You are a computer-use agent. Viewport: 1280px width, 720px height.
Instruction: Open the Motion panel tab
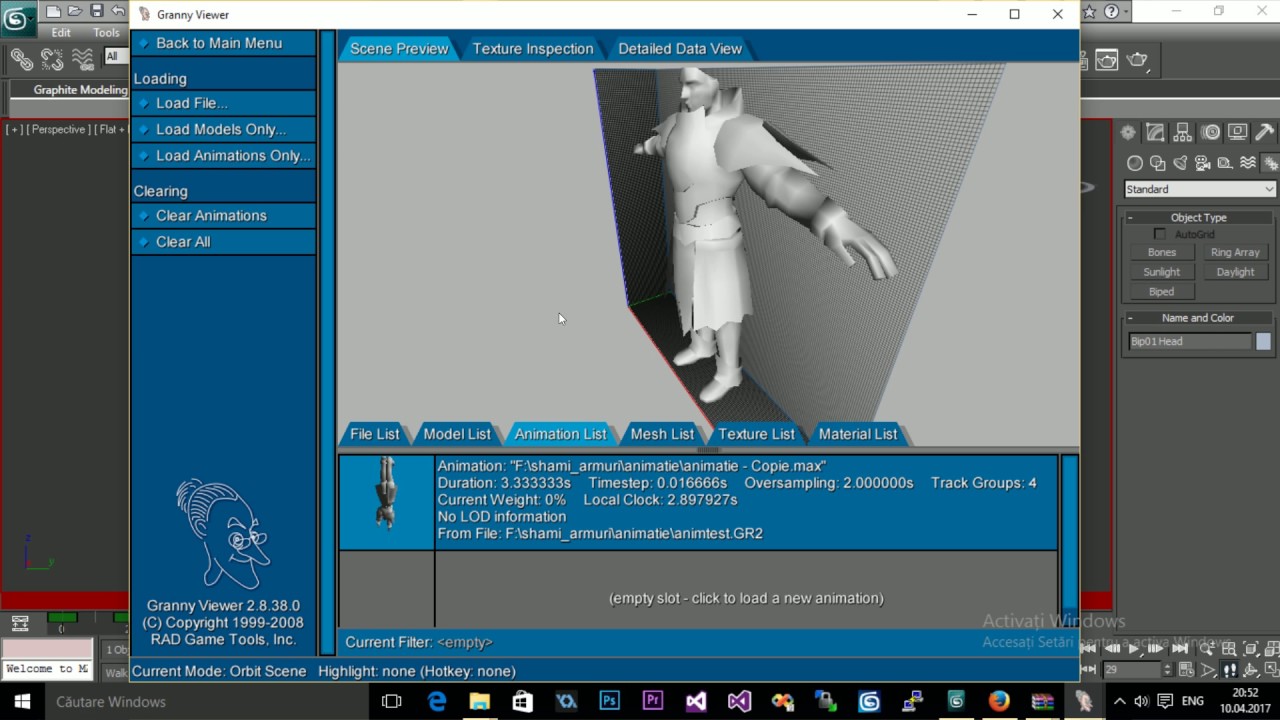[1211, 132]
